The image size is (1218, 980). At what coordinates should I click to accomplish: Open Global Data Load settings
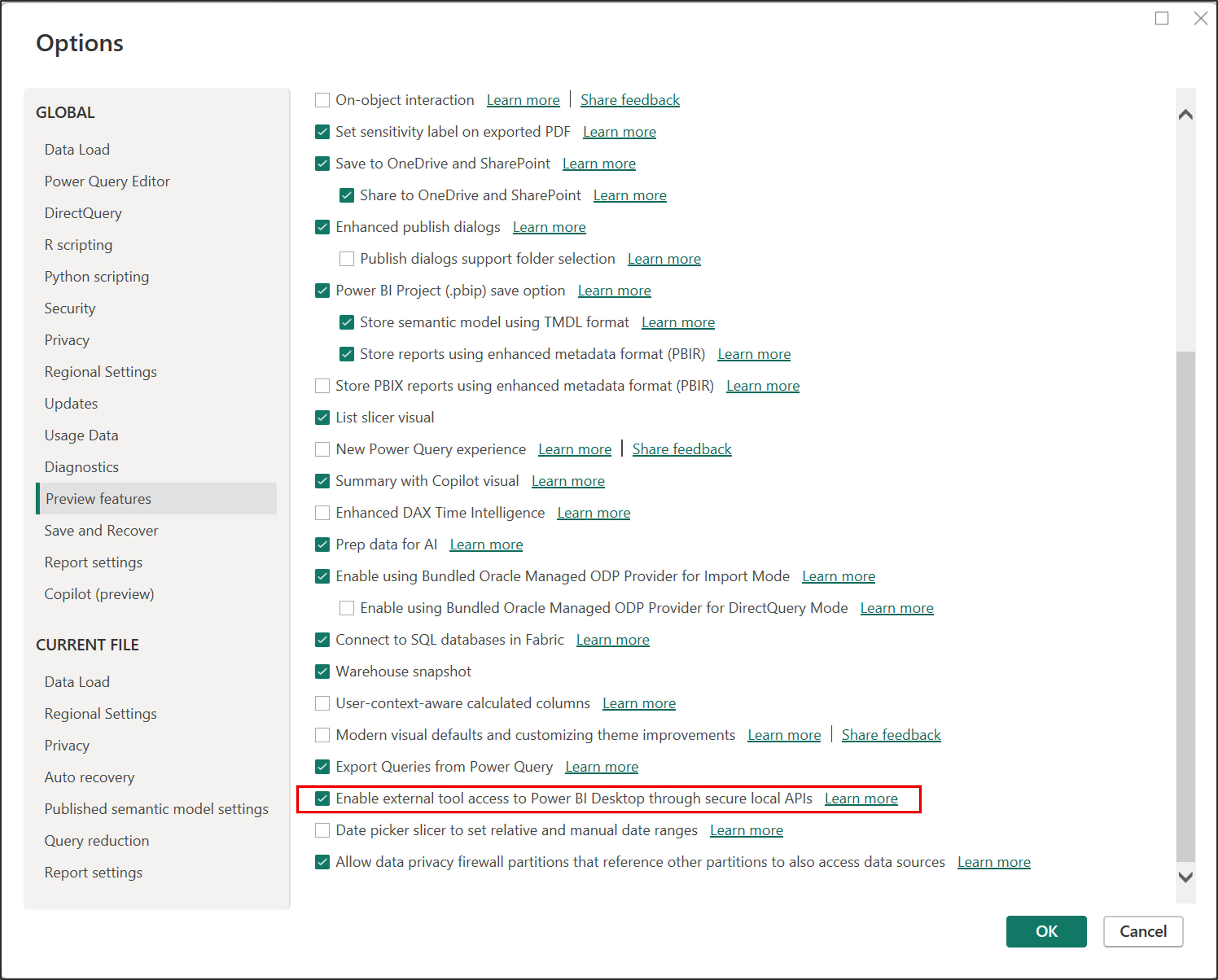click(x=77, y=150)
